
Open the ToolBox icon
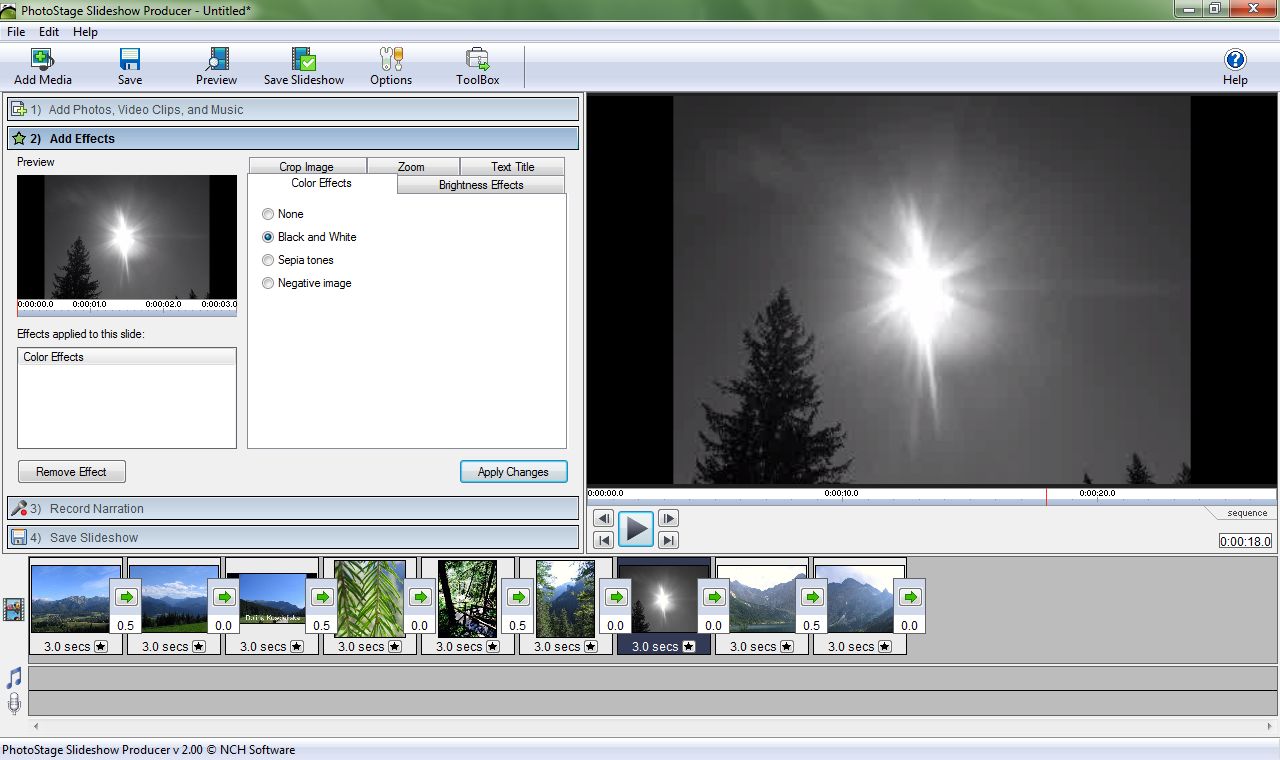(x=478, y=60)
